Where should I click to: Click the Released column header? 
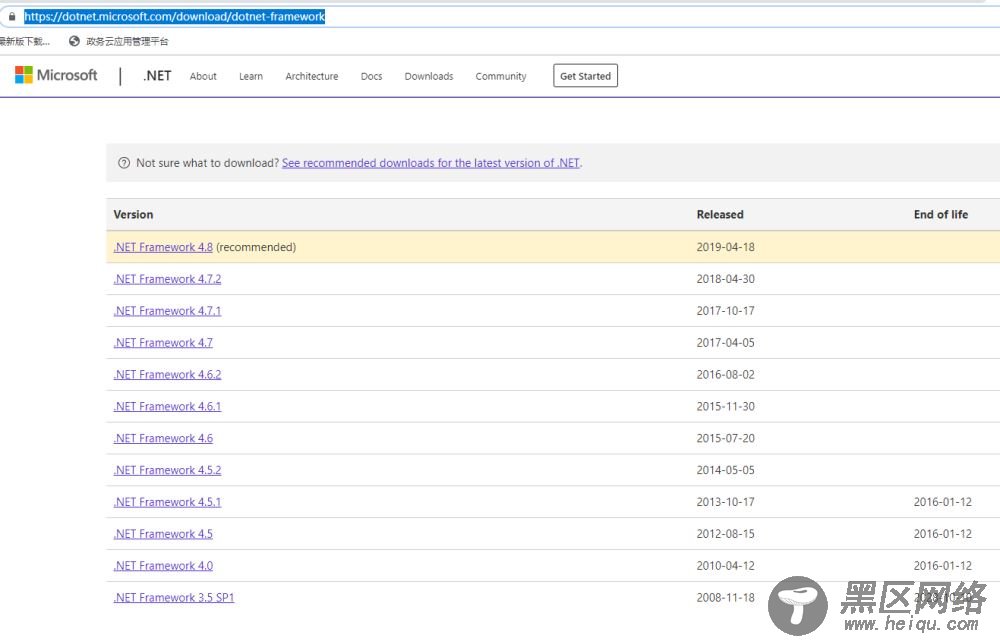(720, 214)
